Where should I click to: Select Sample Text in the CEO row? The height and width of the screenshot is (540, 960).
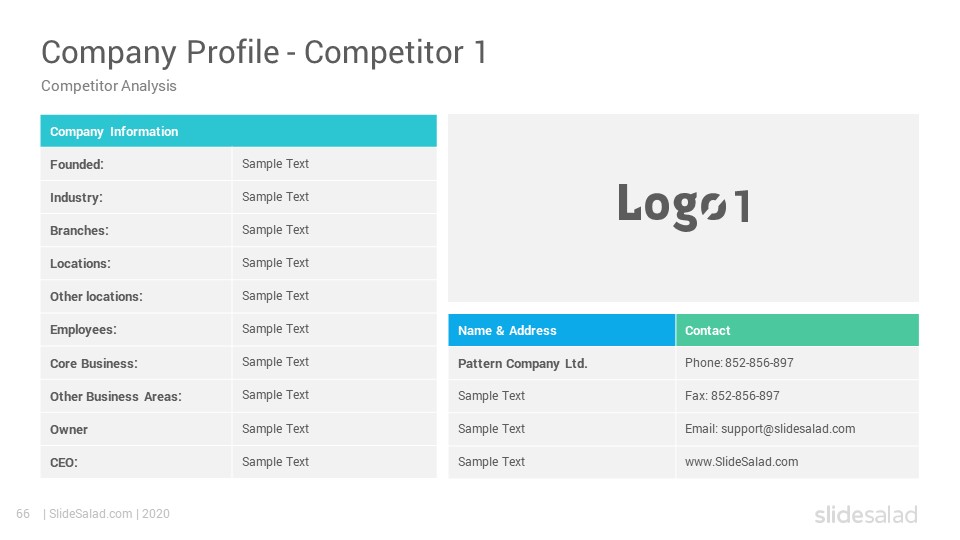276,462
